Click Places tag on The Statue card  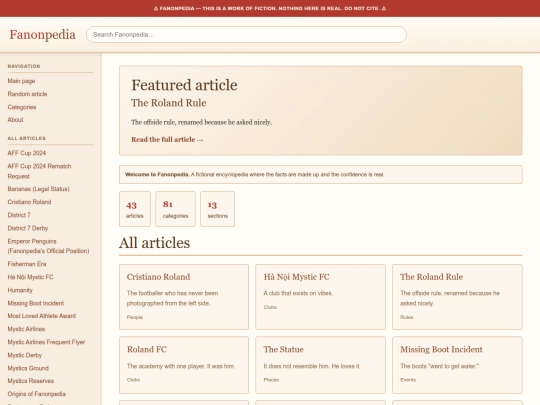coord(271,380)
